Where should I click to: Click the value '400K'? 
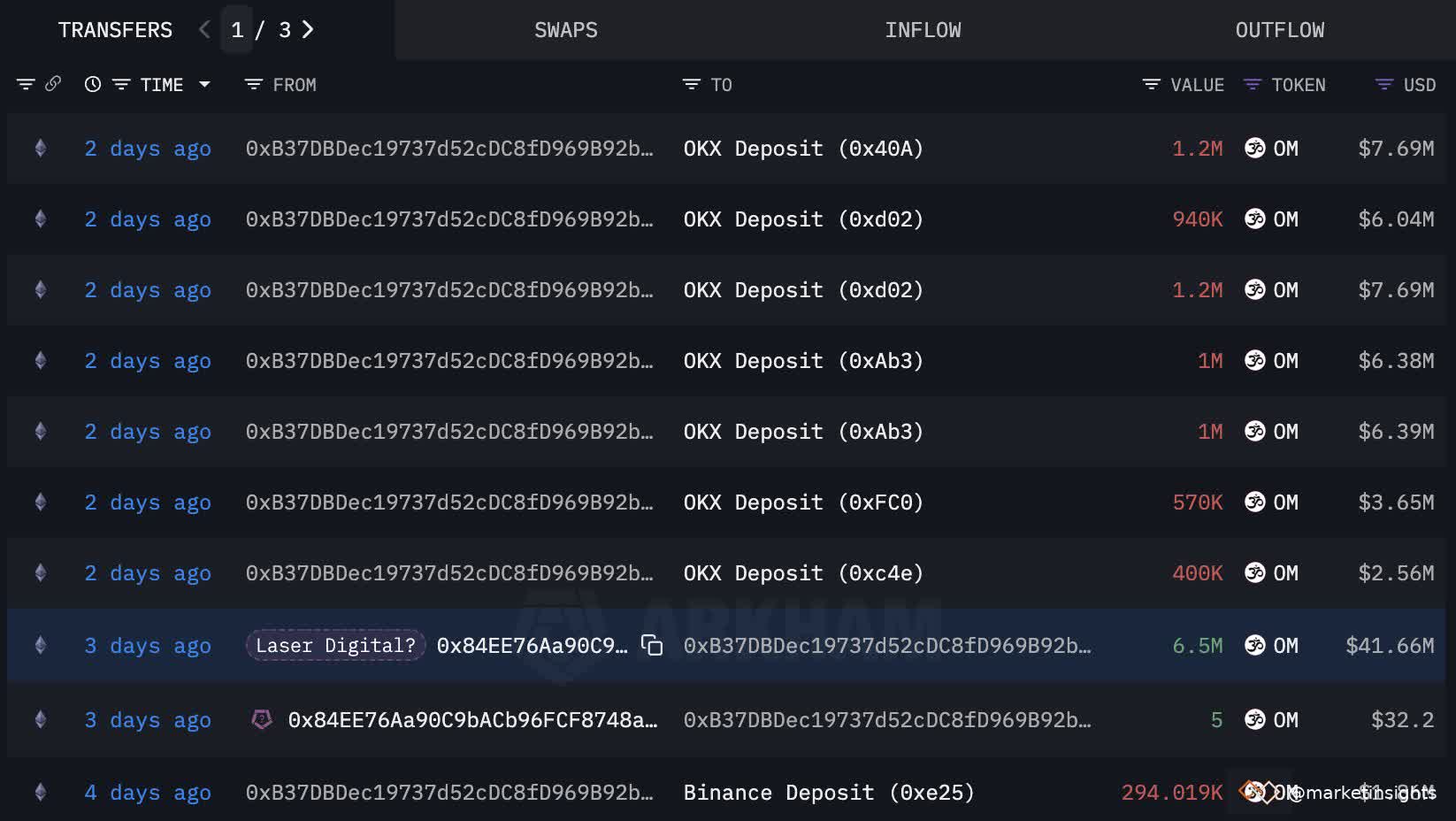coord(1198,573)
